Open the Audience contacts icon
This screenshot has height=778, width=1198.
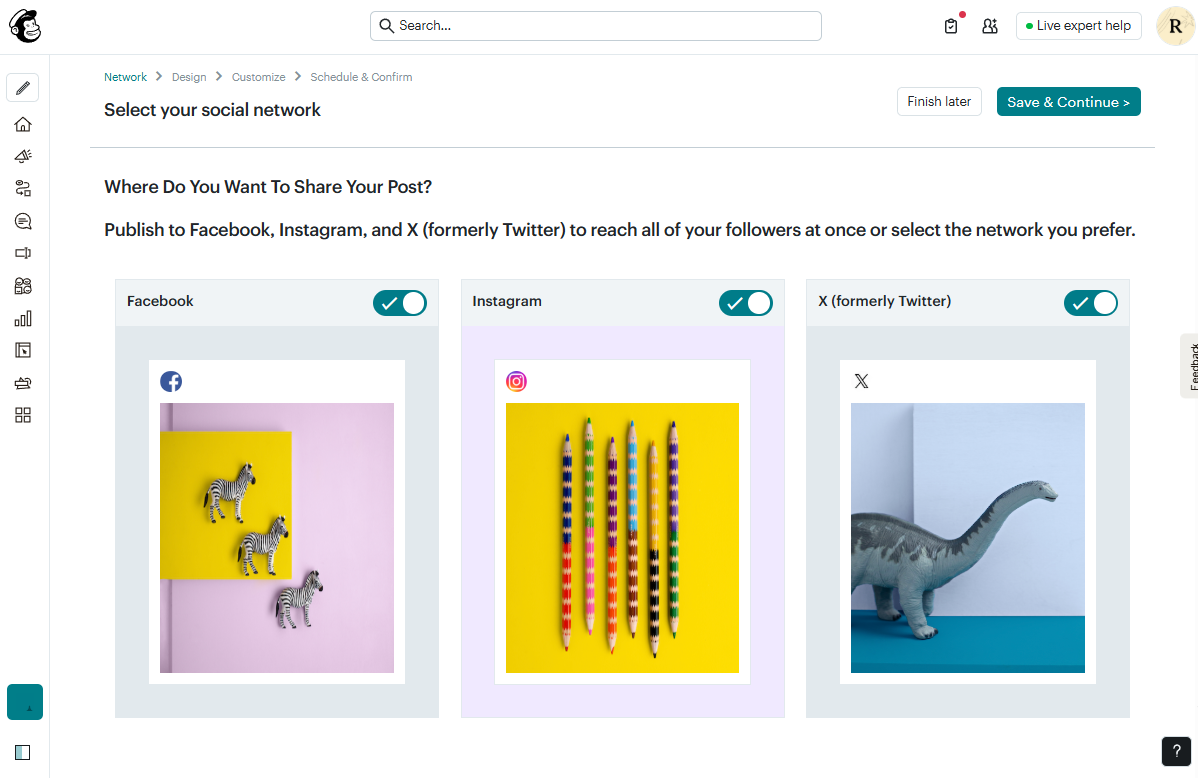[x=22, y=285]
